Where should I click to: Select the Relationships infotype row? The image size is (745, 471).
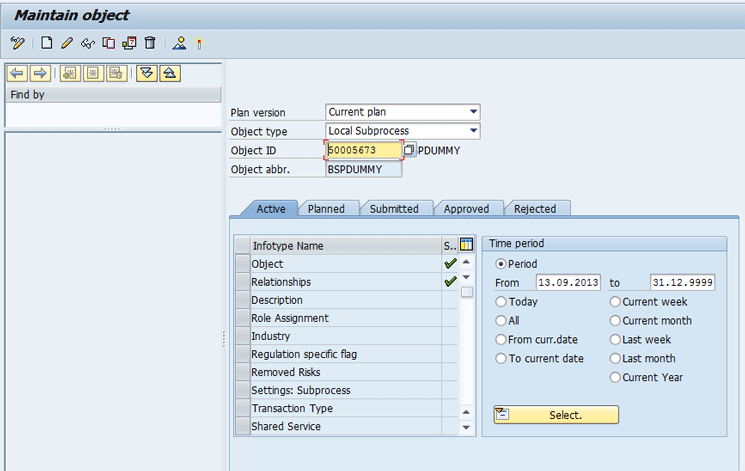346,282
